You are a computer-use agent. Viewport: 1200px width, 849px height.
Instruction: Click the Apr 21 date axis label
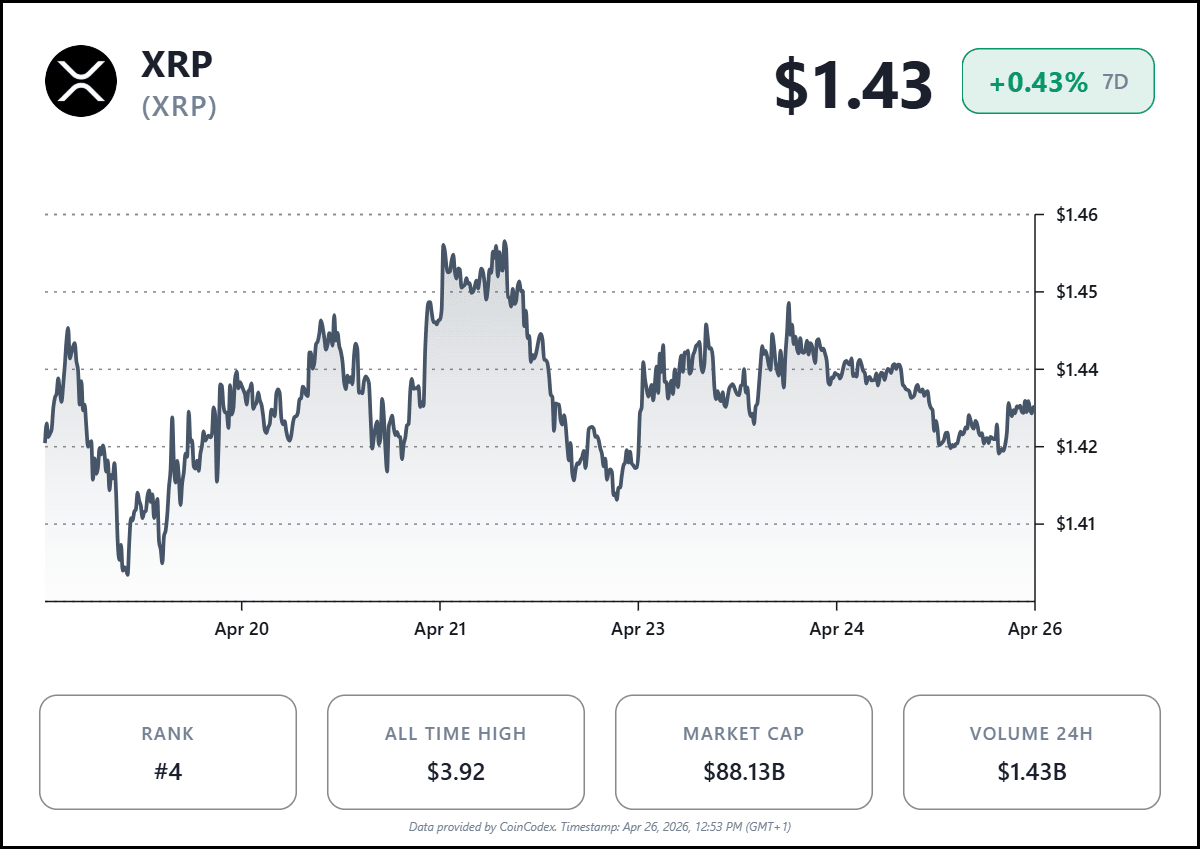[440, 629]
